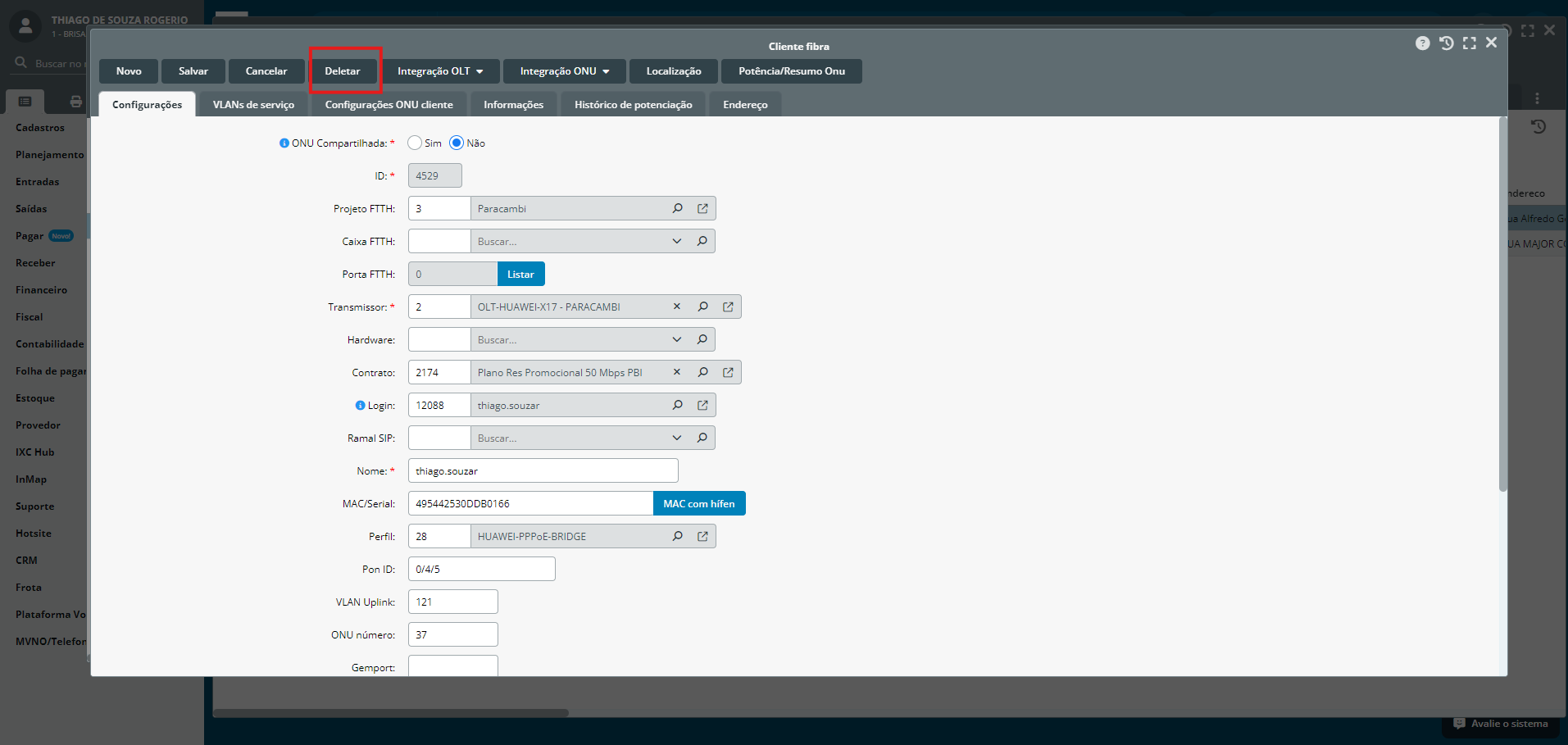The height and width of the screenshot is (745, 1568).
Task: Open the history clock icon in dialog header
Action: click(x=1446, y=43)
